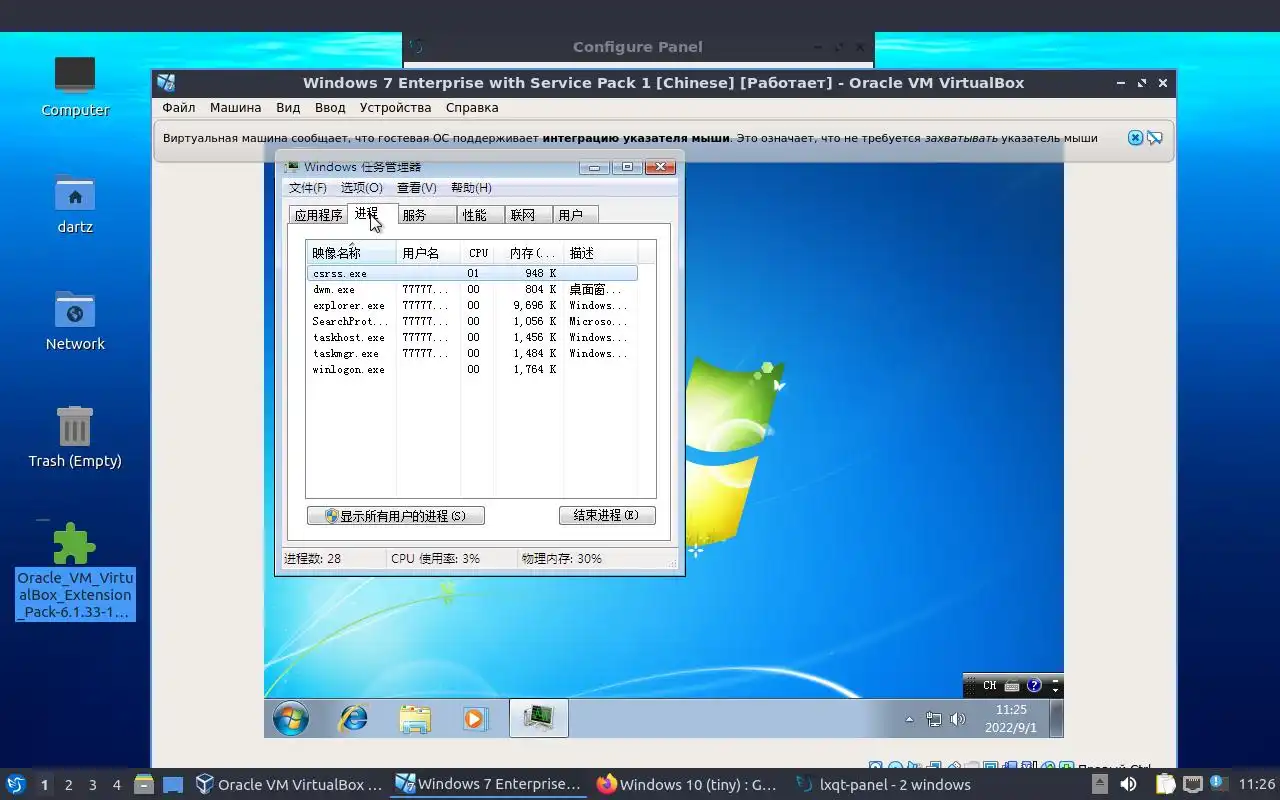
Task: Open language bar help icon
Action: (1034, 686)
